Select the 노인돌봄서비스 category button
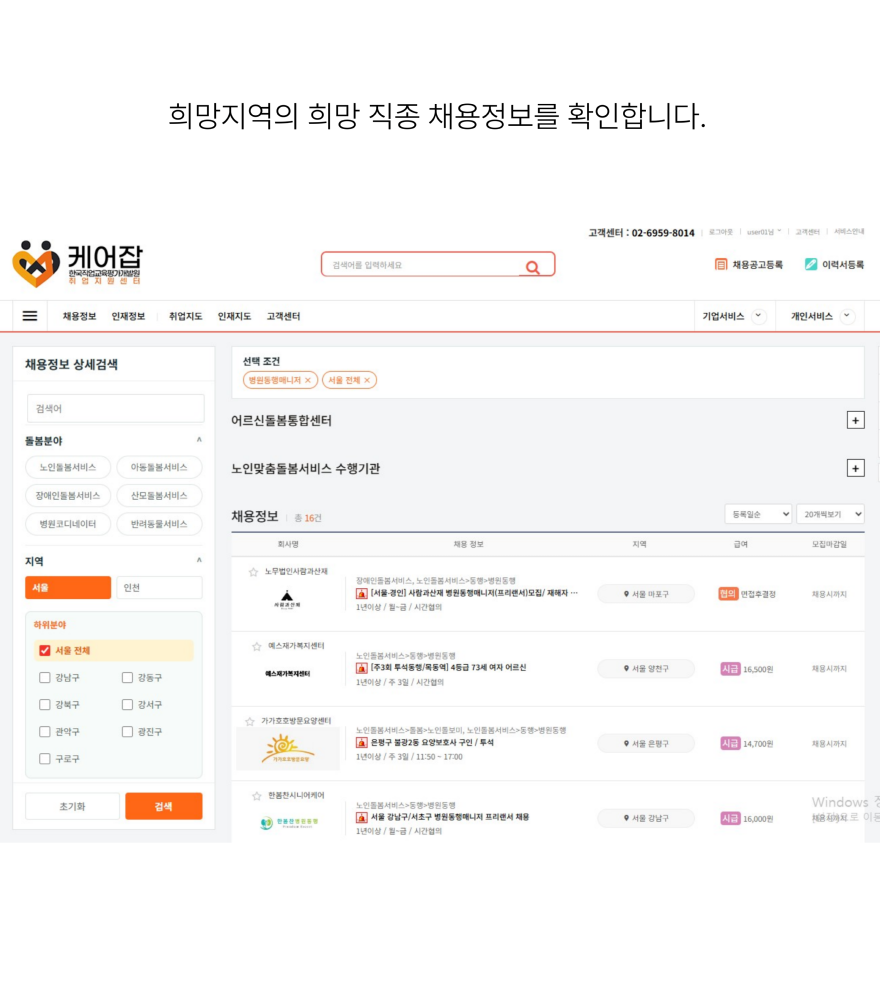Screen dimensions: 880x990 [x=68, y=467]
